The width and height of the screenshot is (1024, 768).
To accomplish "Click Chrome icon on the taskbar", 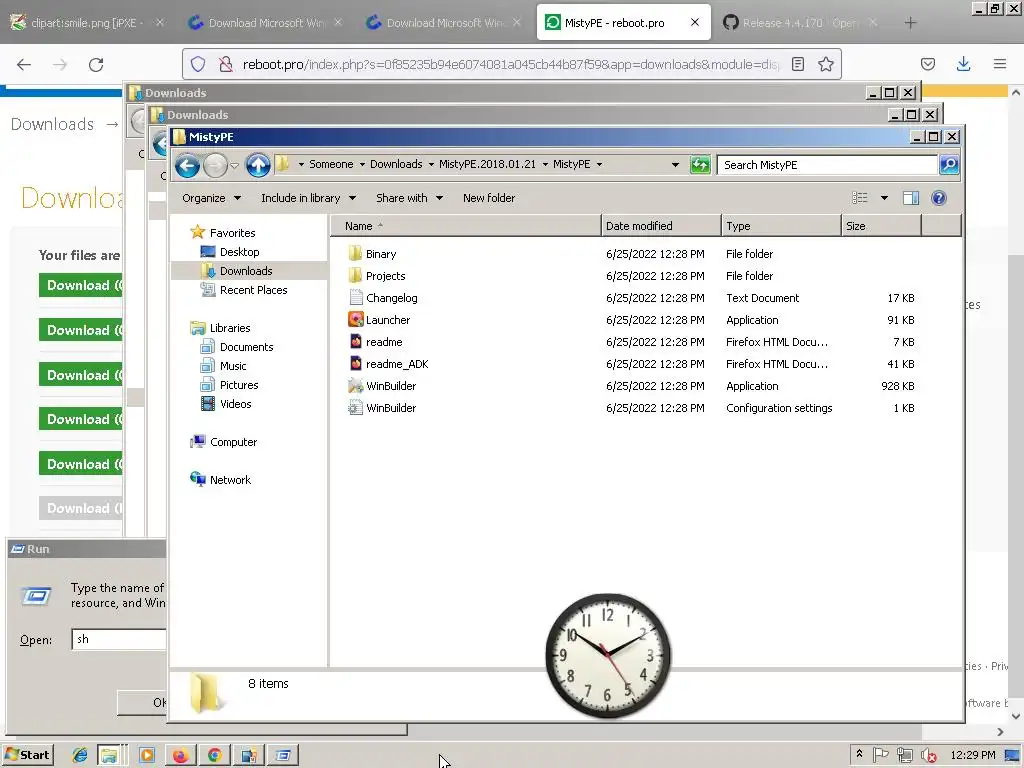I will click(x=214, y=756).
